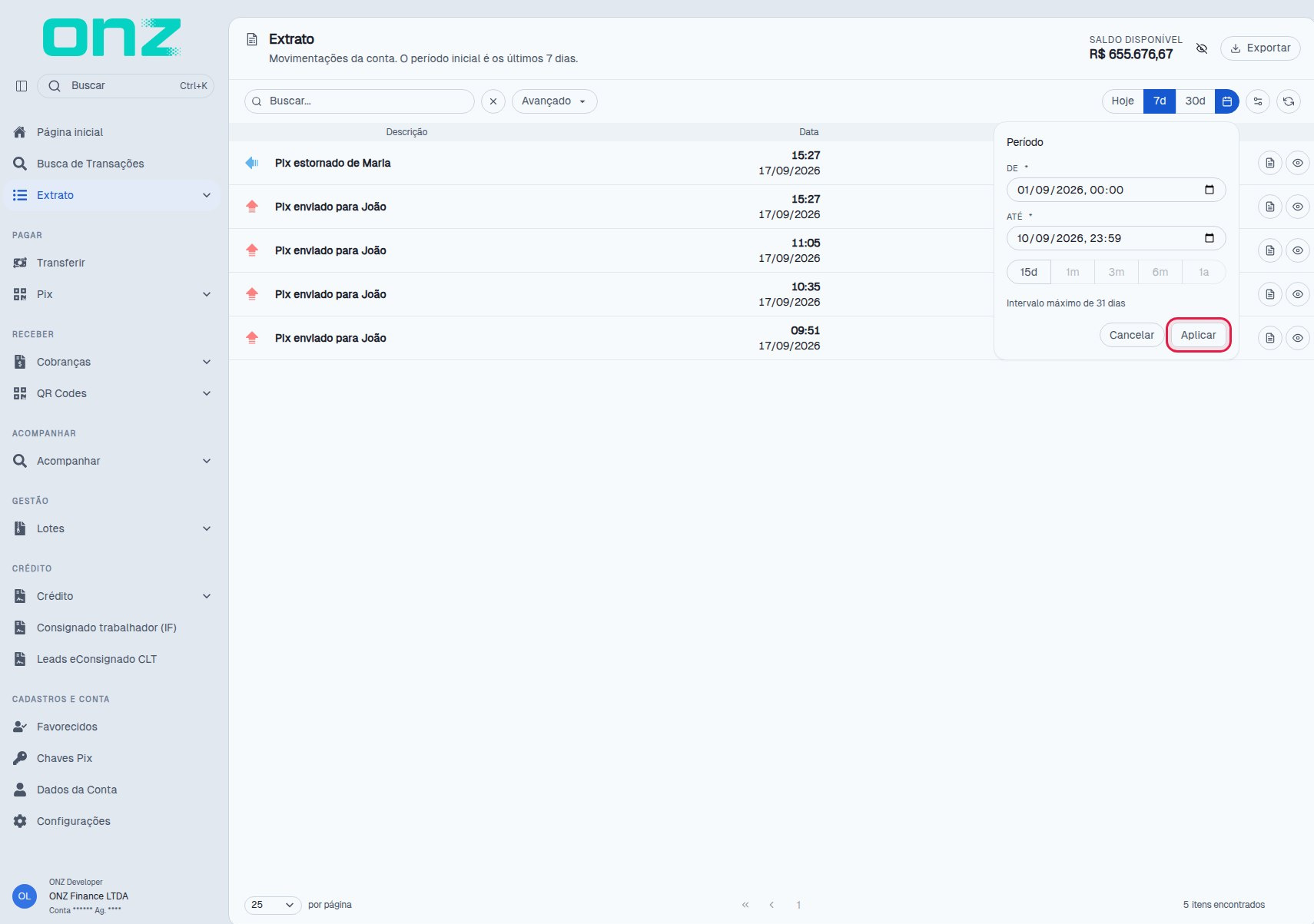Expand the QR Codes sidebar menu
Viewport: 1314px width, 924px height.
[206, 393]
